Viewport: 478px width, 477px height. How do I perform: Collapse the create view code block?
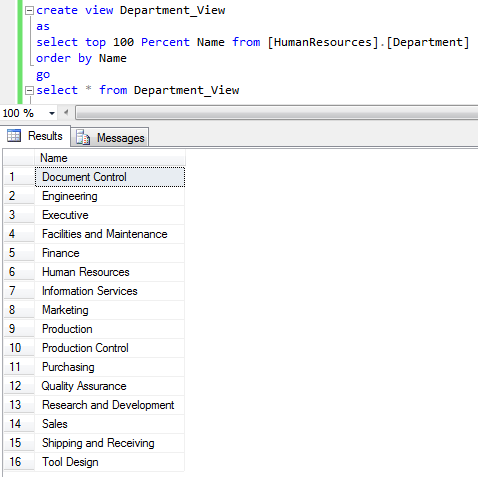[30, 10]
